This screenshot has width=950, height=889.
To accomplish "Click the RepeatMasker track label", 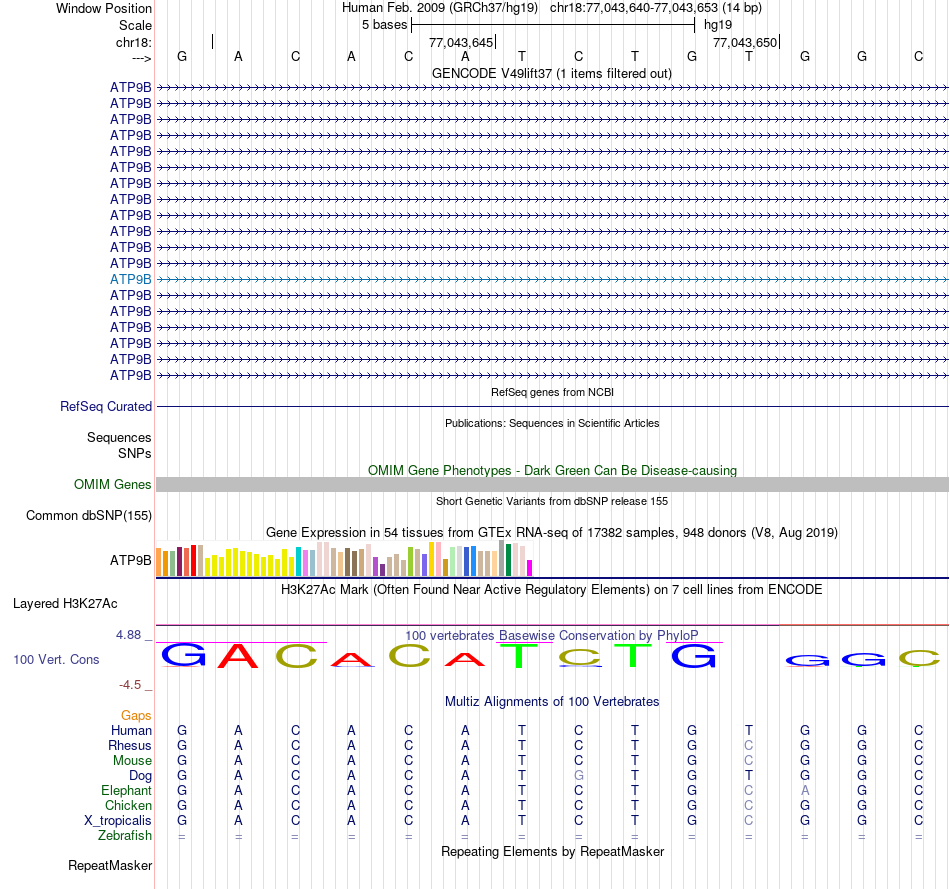I will [110, 865].
